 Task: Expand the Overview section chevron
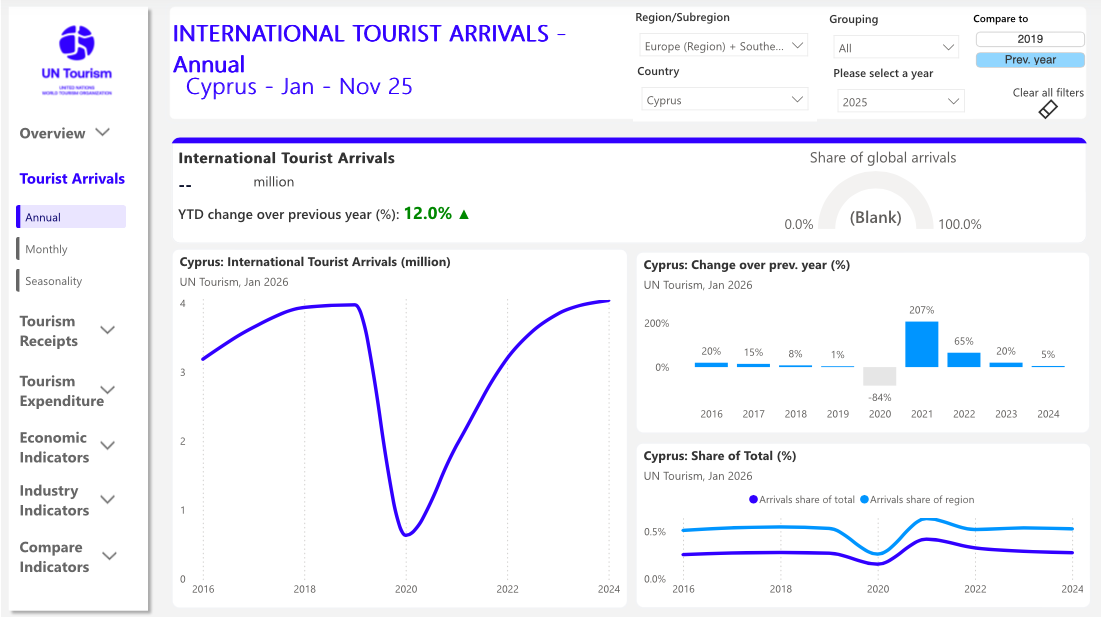[103, 133]
